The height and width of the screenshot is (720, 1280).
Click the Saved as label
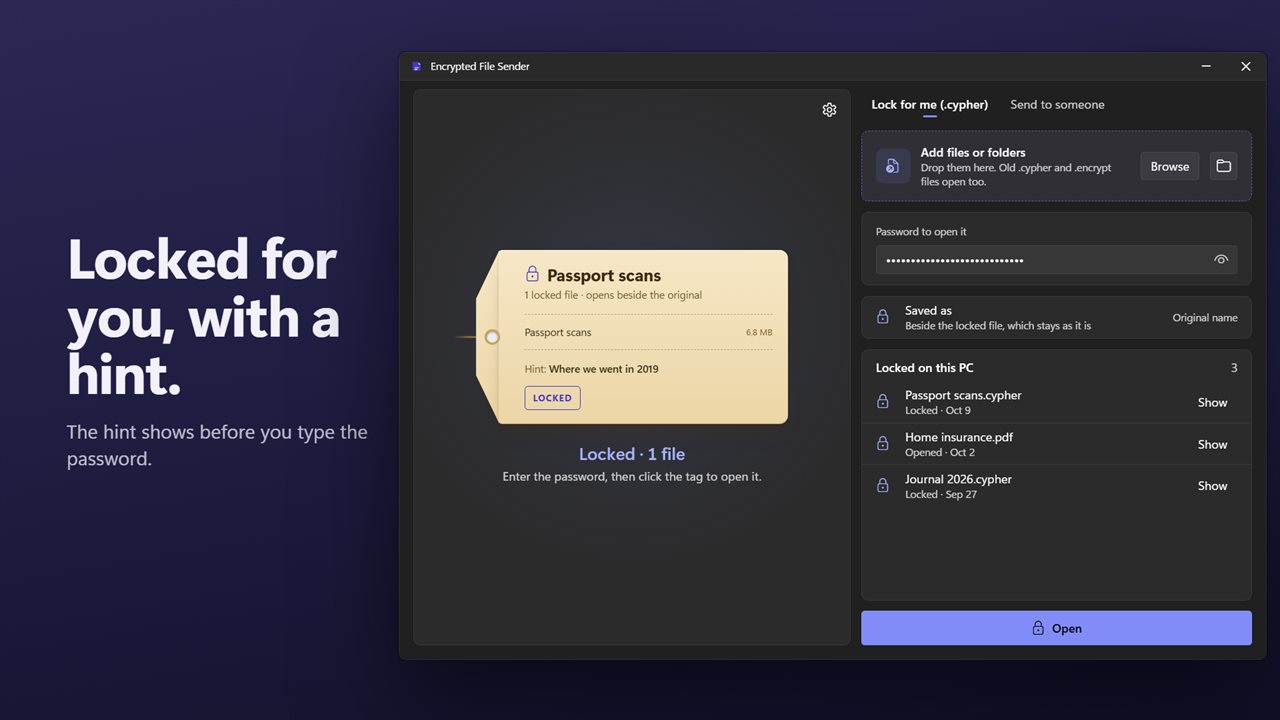tap(928, 311)
